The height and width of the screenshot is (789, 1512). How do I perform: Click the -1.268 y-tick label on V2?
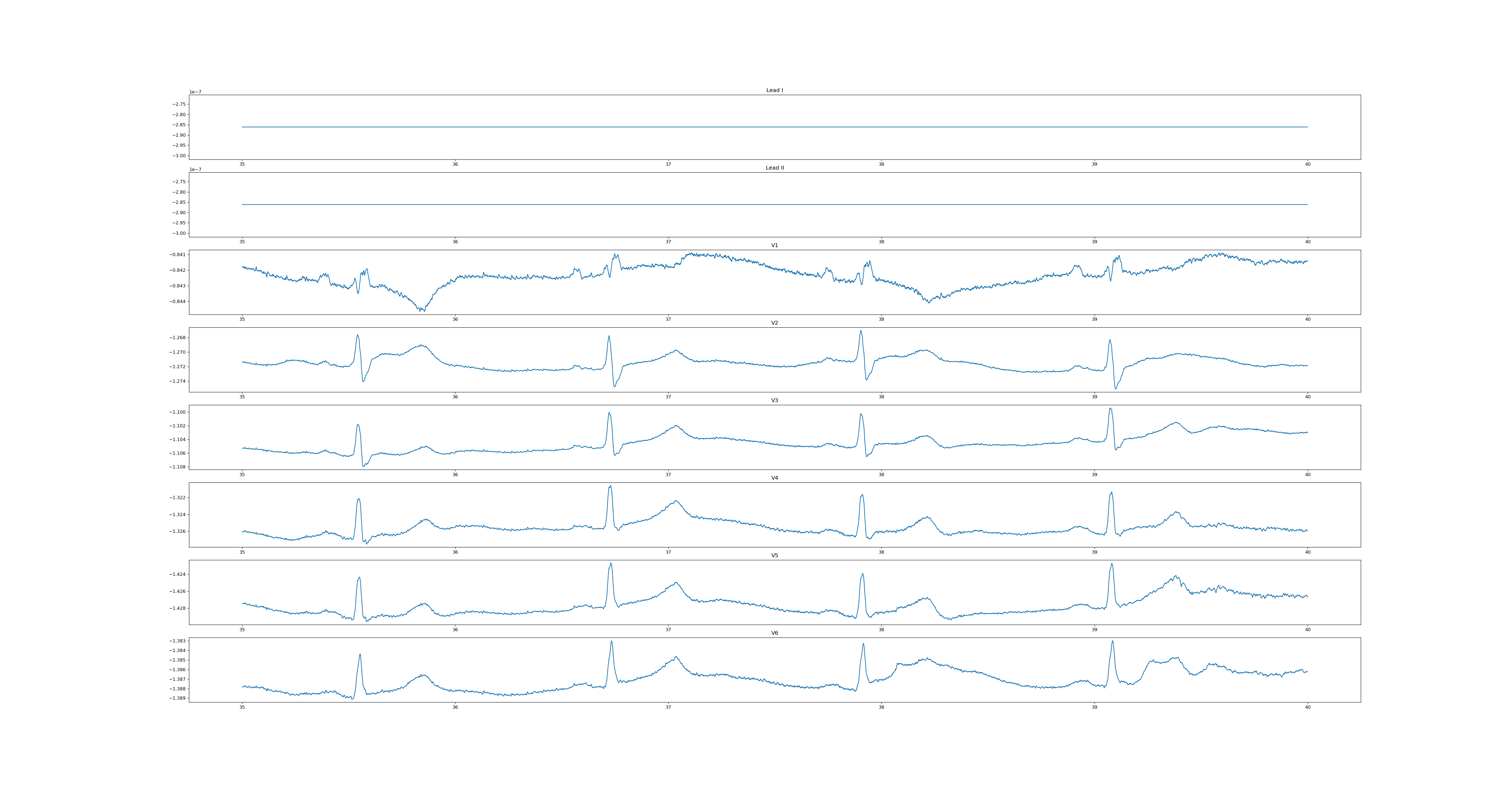[177, 338]
